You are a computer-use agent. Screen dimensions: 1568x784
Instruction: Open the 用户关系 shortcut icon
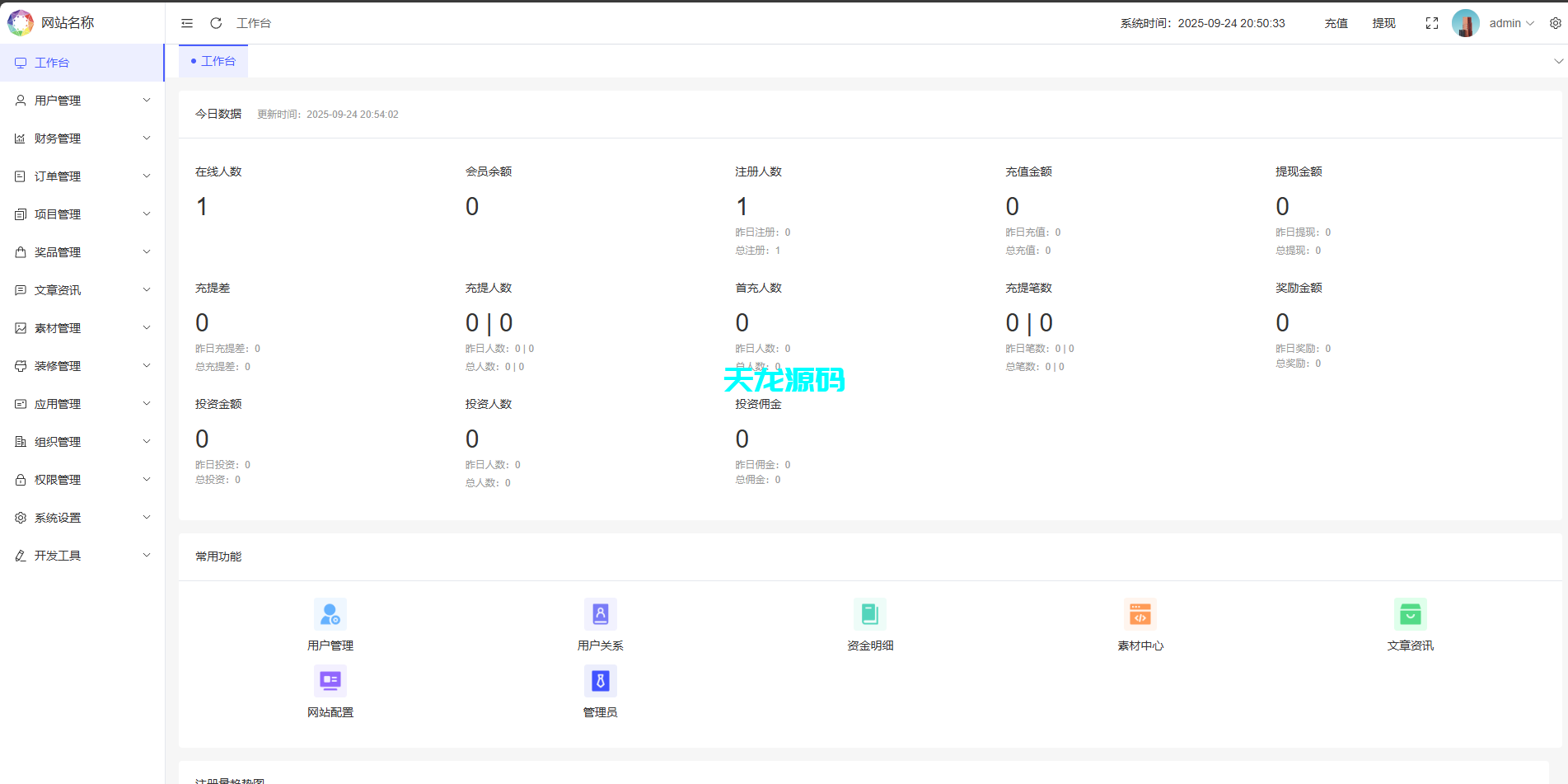tap(600, 614)
